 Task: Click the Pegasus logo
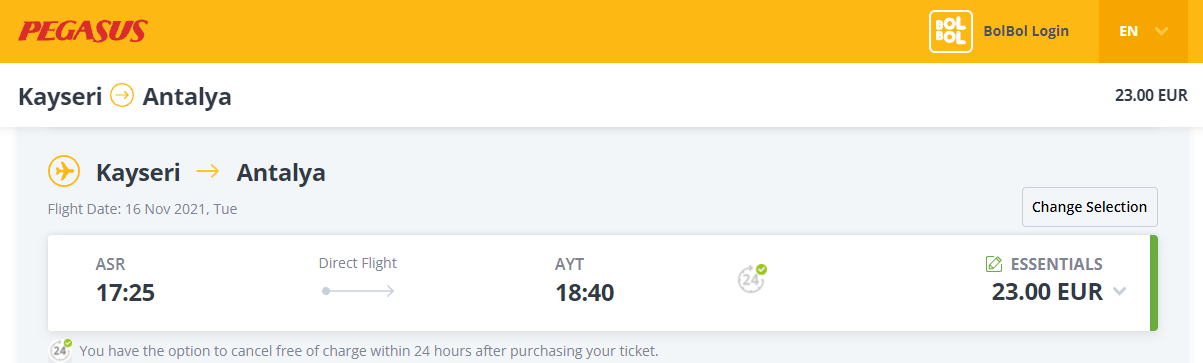pos(82,32)
